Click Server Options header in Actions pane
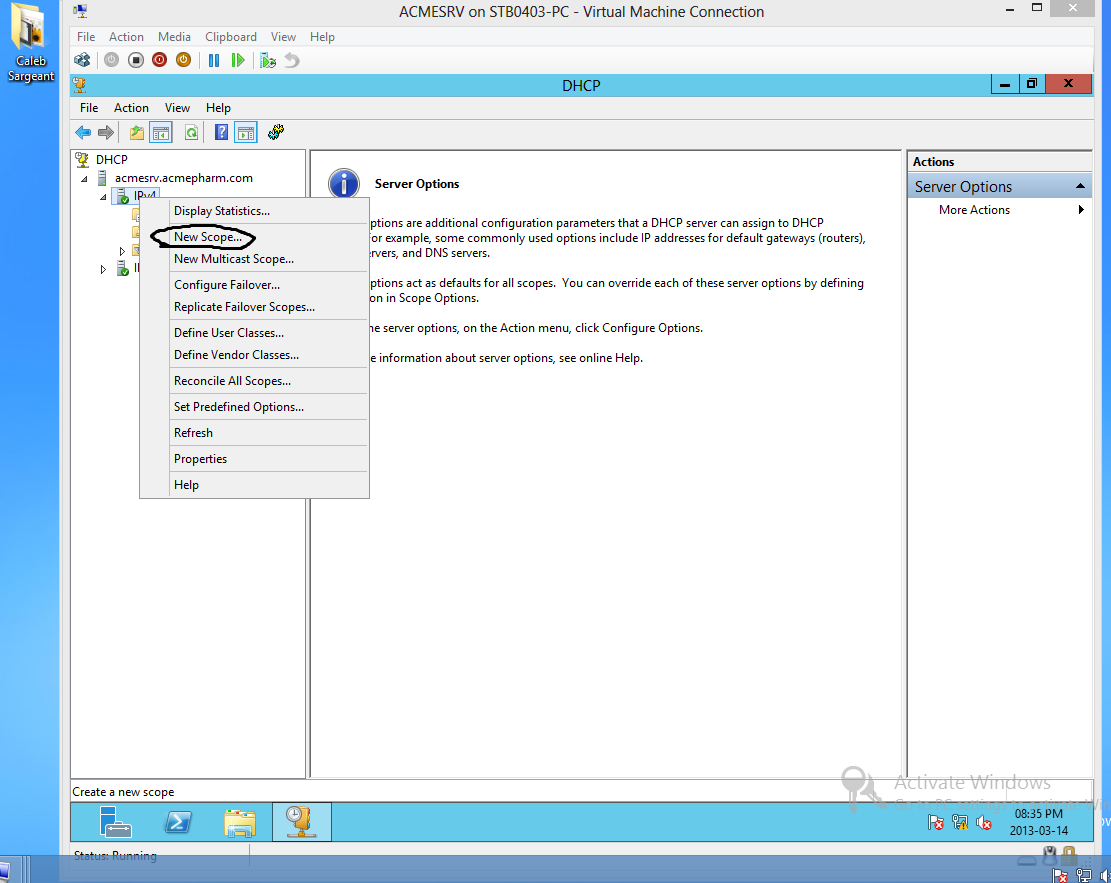The width and height of the screenshot is (1111, 883). 999,186
